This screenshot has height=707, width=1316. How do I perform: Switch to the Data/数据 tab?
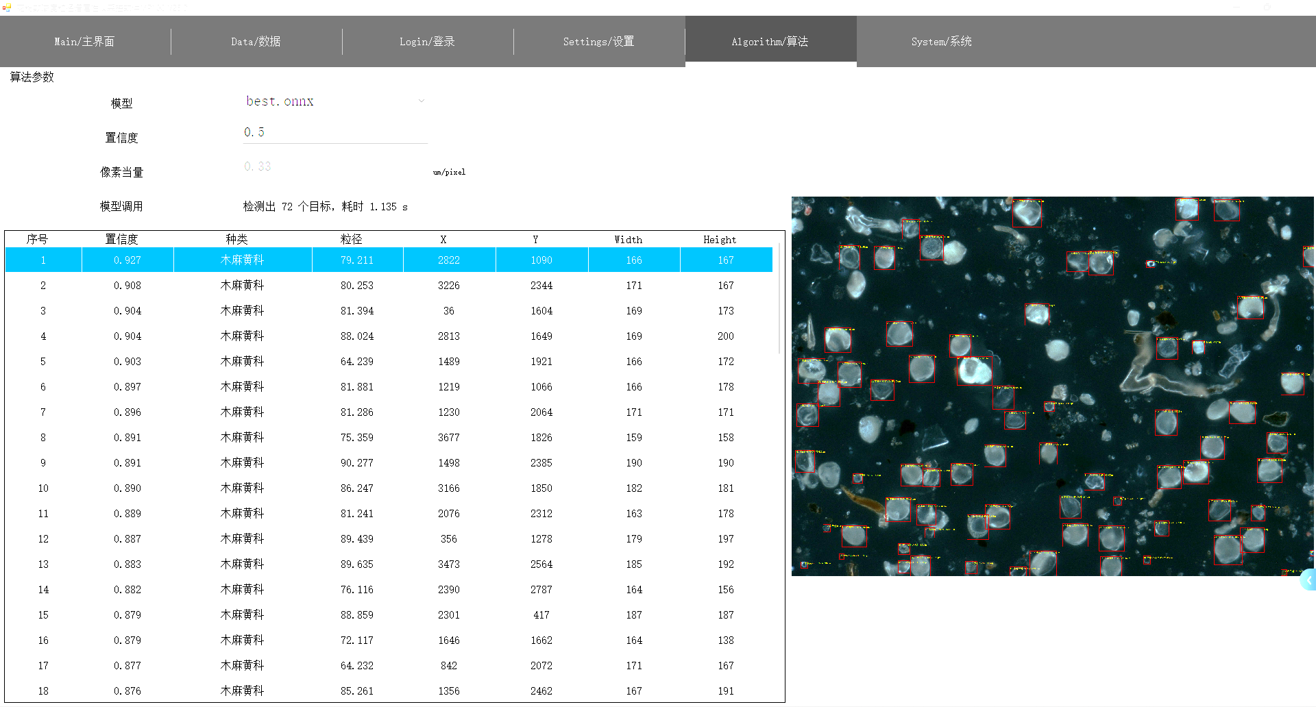[256, 42]
